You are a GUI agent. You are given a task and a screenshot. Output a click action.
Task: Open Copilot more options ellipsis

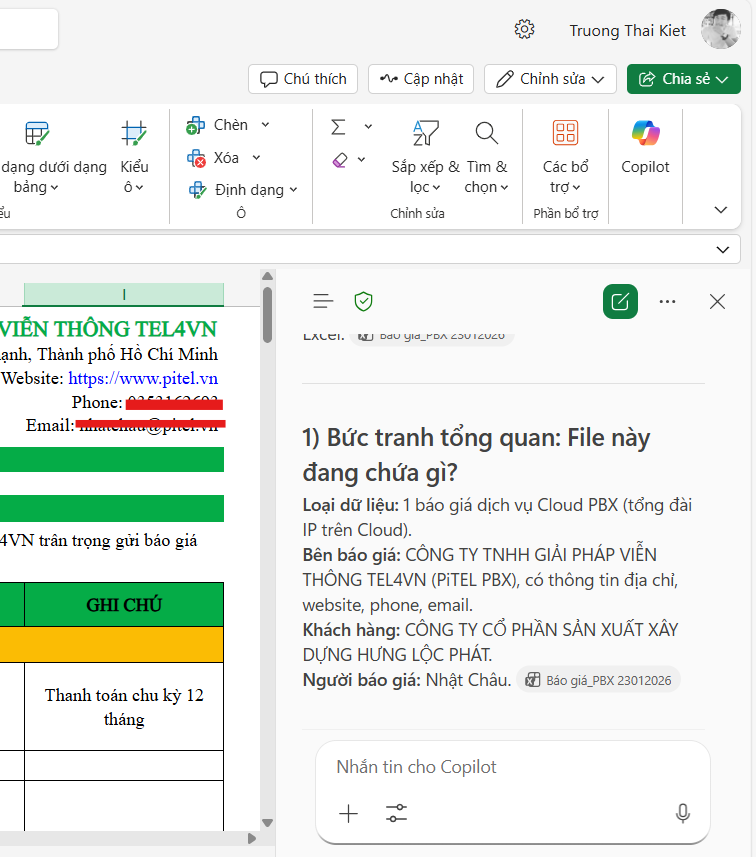point(668,301)
